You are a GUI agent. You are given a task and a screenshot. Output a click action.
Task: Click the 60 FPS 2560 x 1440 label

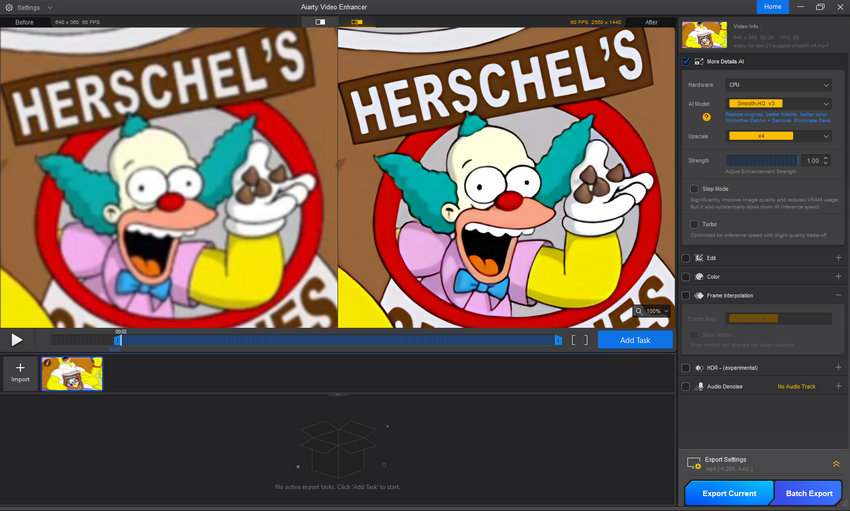[x=595, y=22]
